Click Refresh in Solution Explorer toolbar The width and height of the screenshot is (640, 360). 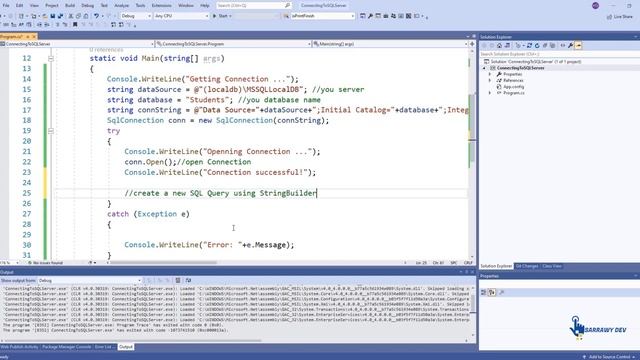(537, 45)
